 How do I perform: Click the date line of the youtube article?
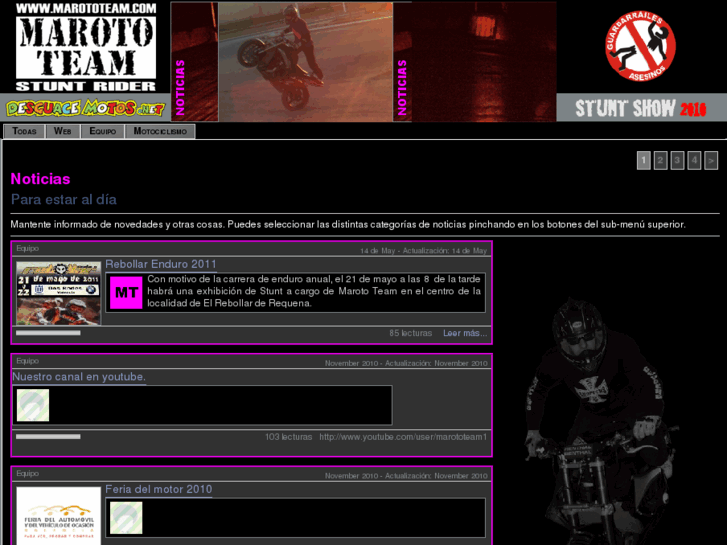pyautogui.click(x=406, y=364)
